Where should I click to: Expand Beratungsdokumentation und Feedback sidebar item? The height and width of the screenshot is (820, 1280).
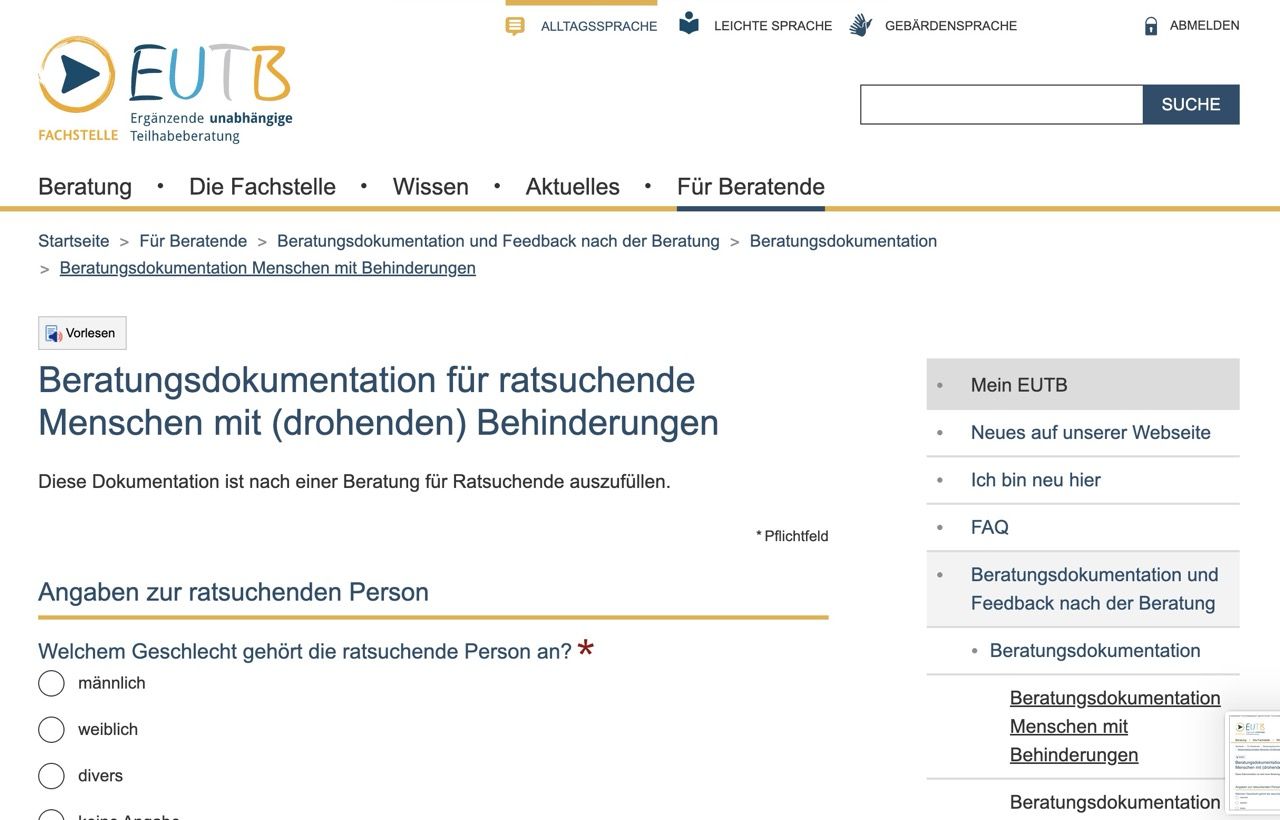(x=1093, y=589)
